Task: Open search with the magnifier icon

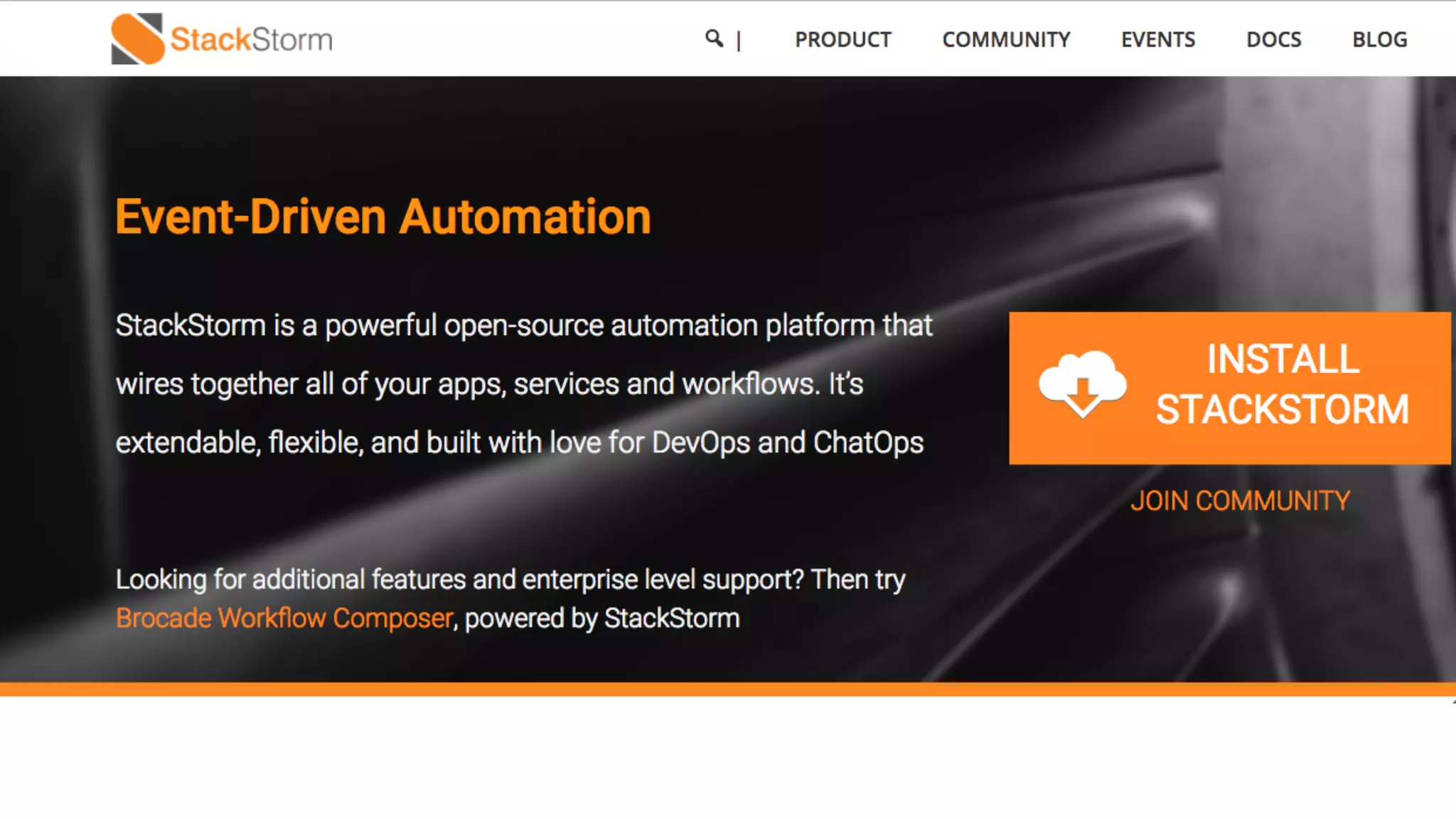Action: pos(713,38)
